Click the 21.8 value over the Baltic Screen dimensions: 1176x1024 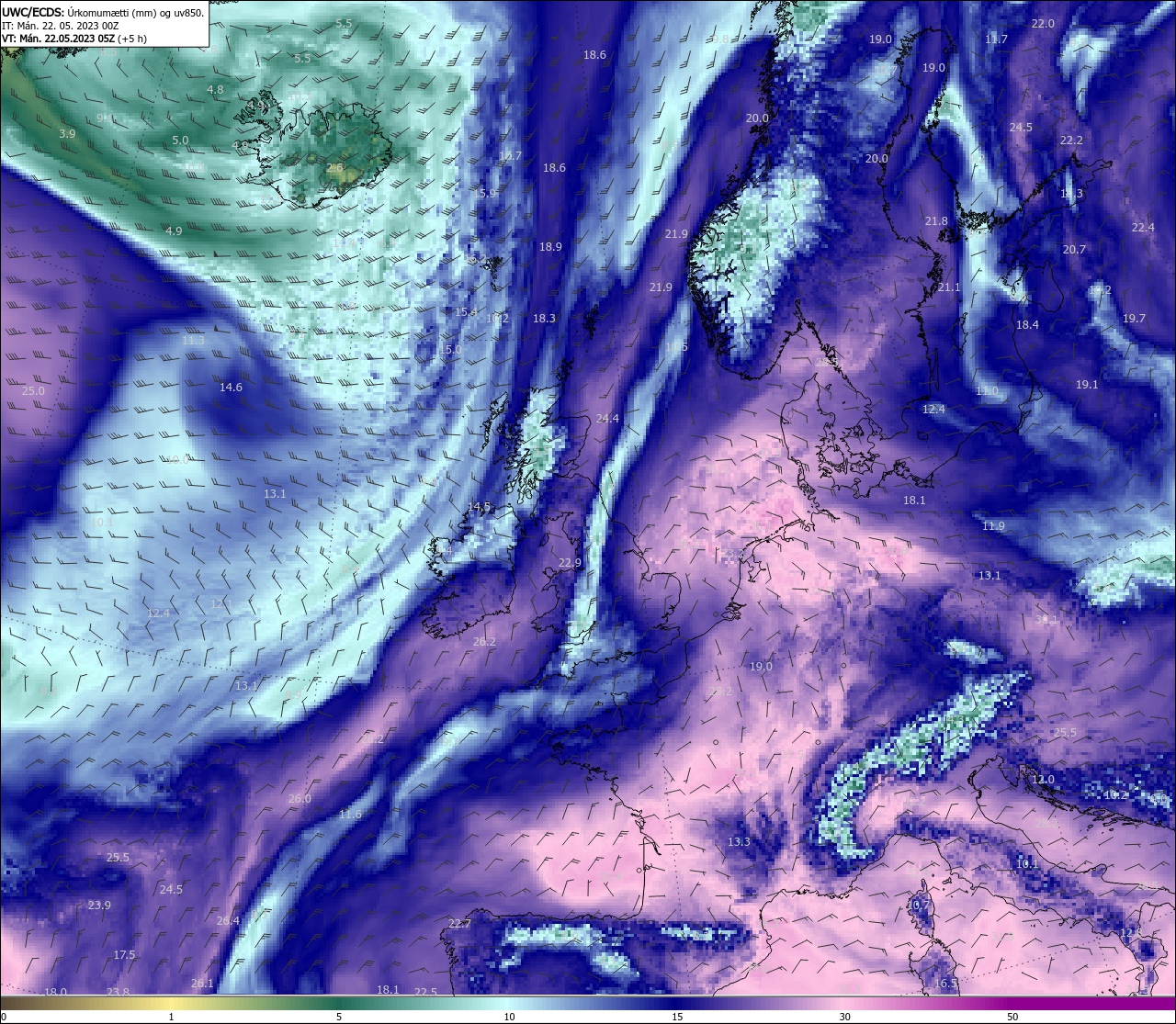[x=936, y=221]
